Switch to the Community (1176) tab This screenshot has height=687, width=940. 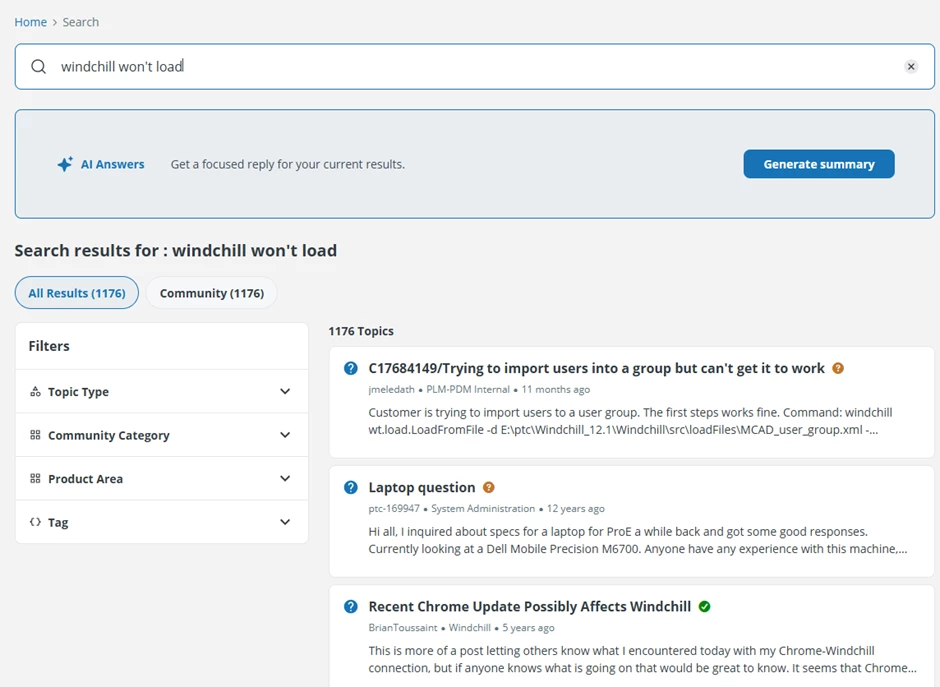click(x=212, y=293)
